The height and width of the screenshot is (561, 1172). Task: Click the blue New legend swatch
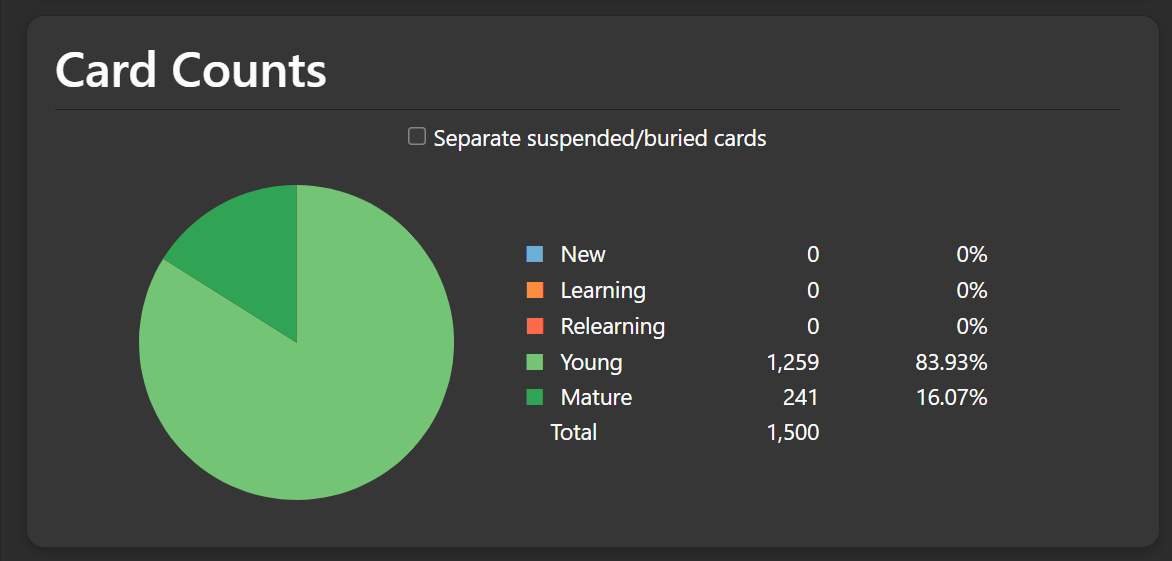tap(535, 254)
